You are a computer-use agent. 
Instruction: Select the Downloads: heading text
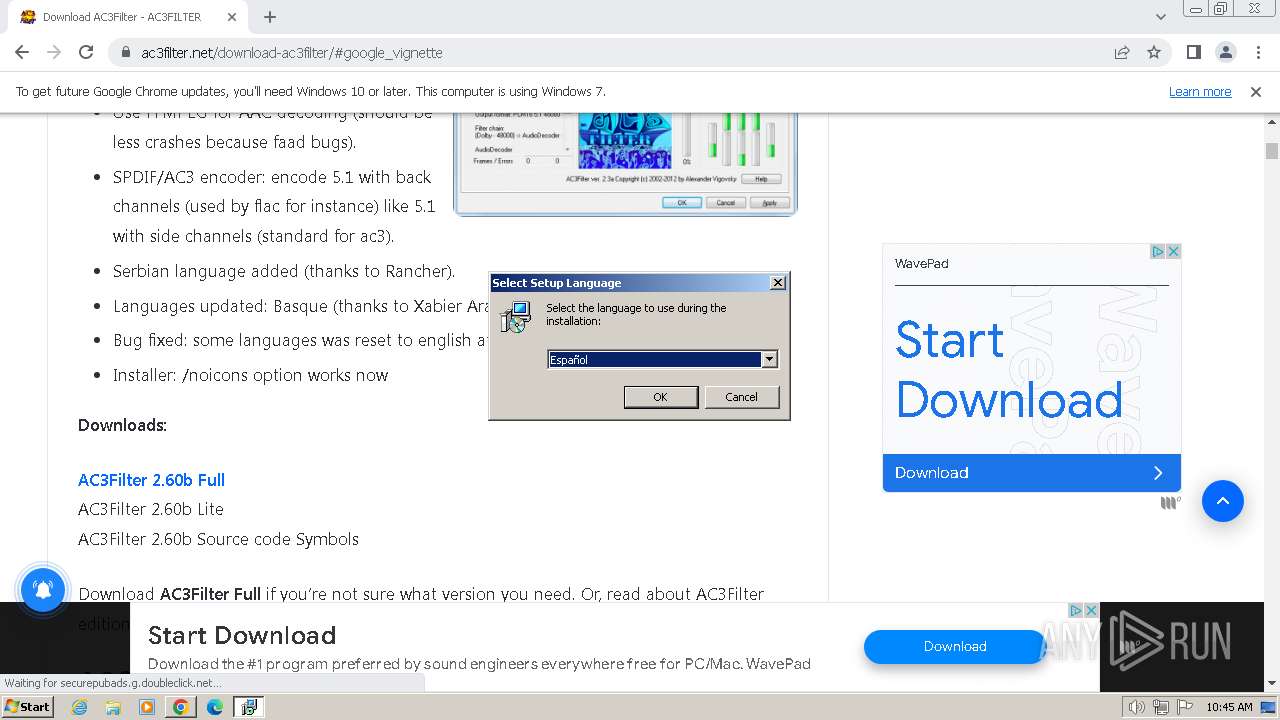point(122,425)
